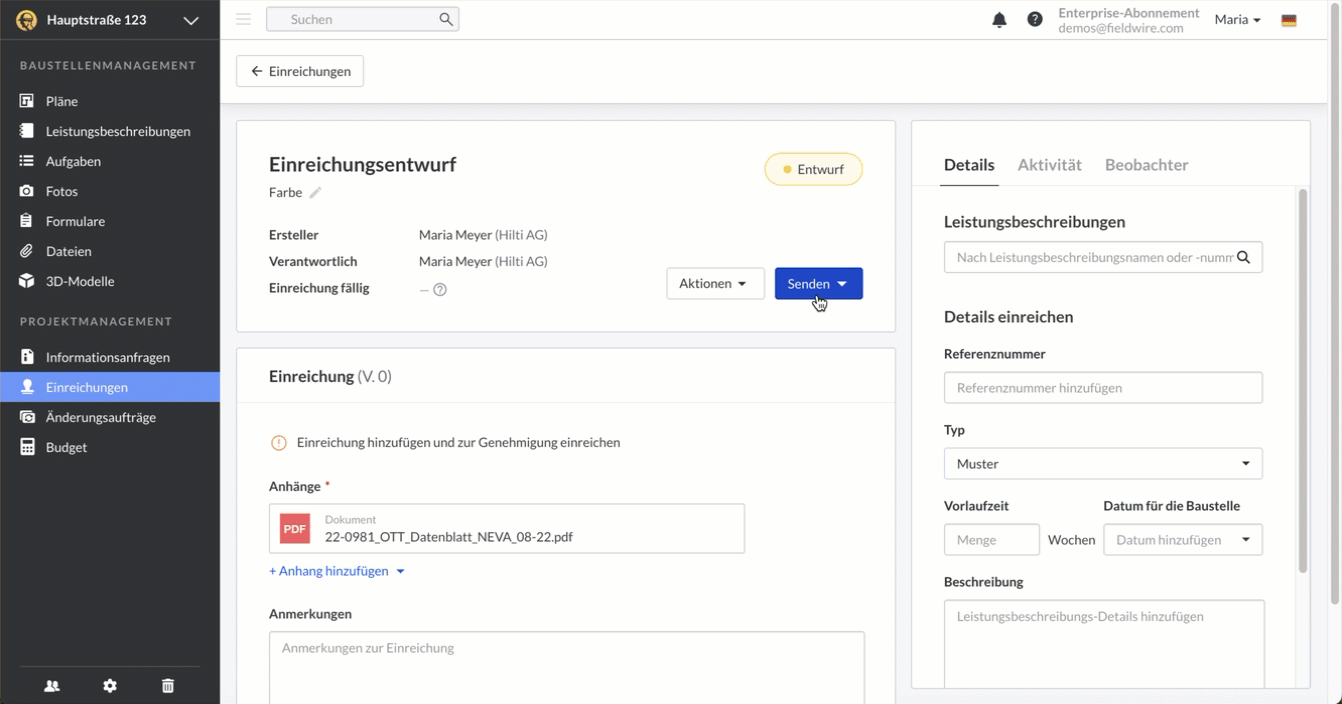Click the Referenznummer input field

pyautogui.click(x=1102, y=388)
